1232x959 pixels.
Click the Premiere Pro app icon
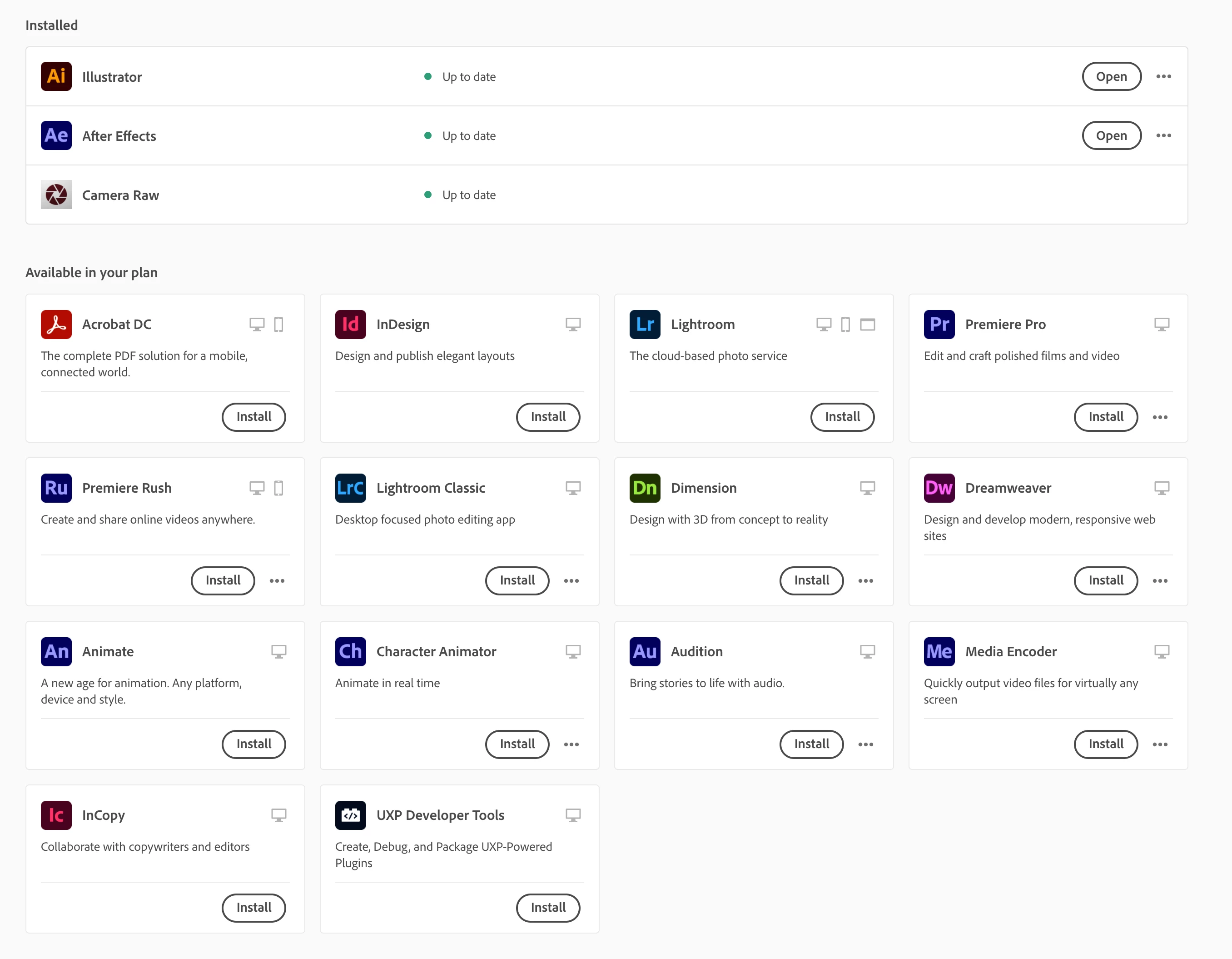939,324
